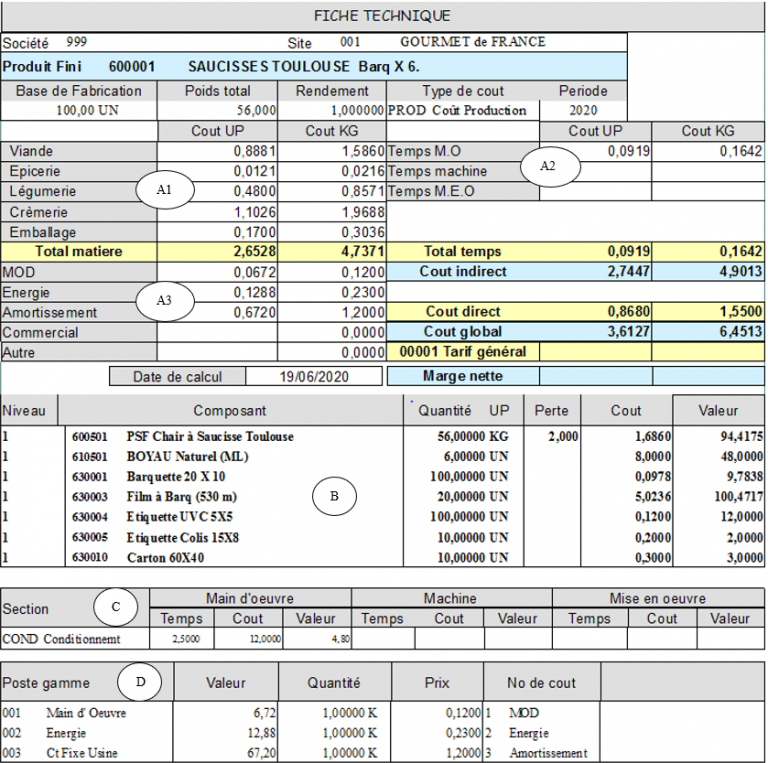Select the Marge nette cell

[462, 377]
